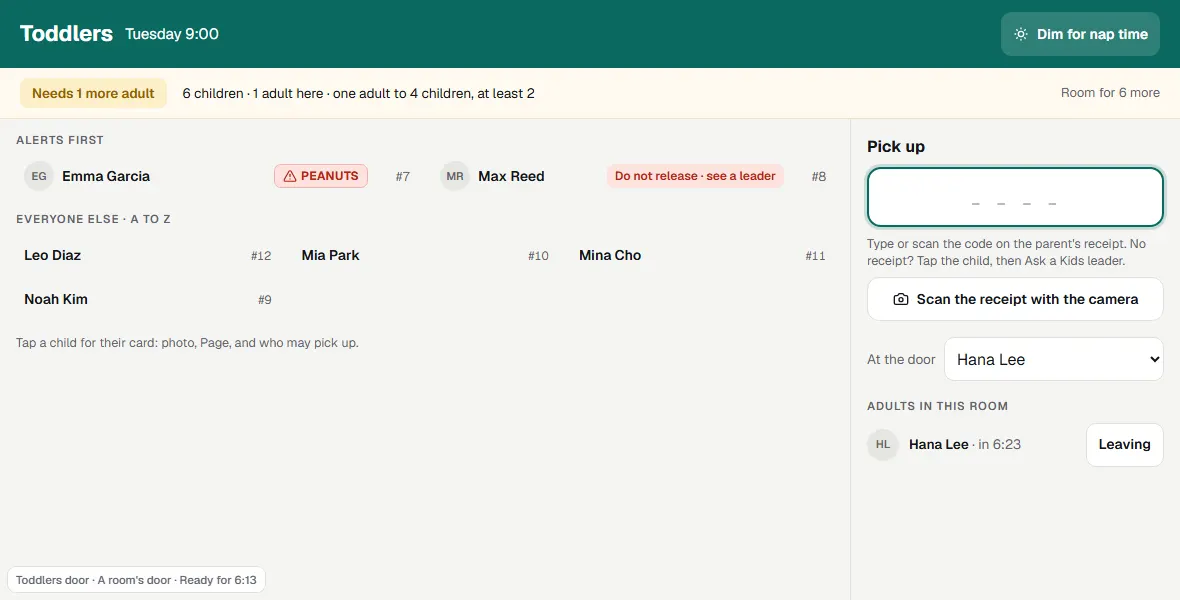Click tag number #7 for Emma Garcia

[403, 176]
